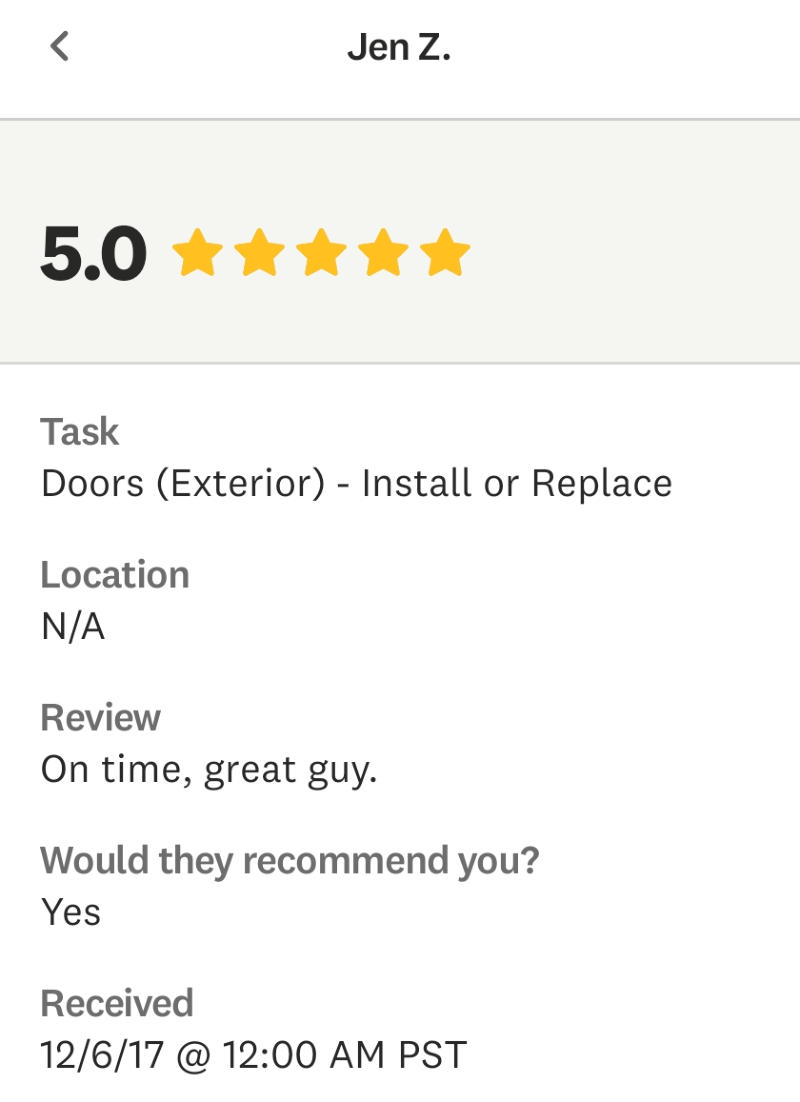
Task: Select the N/A location value
Action: point(72,627)
